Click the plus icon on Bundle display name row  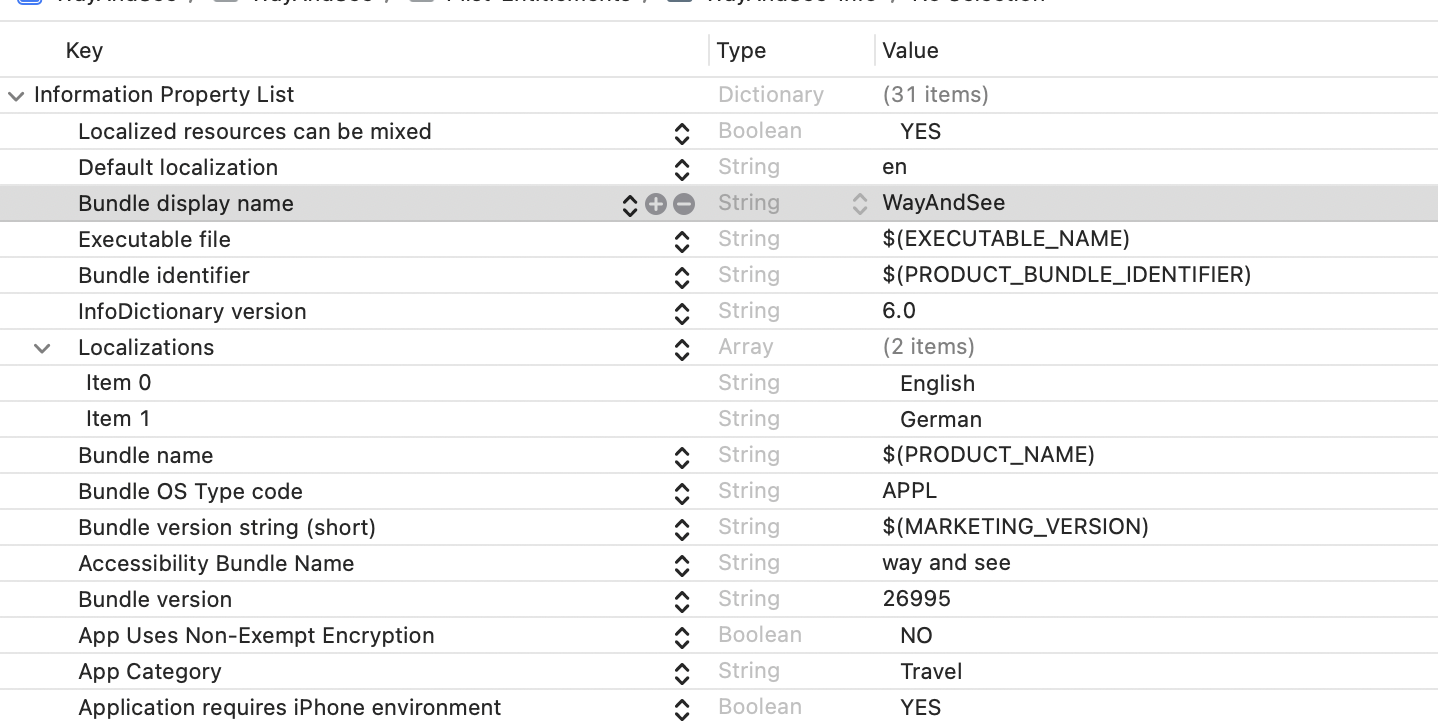click(656, 204)
